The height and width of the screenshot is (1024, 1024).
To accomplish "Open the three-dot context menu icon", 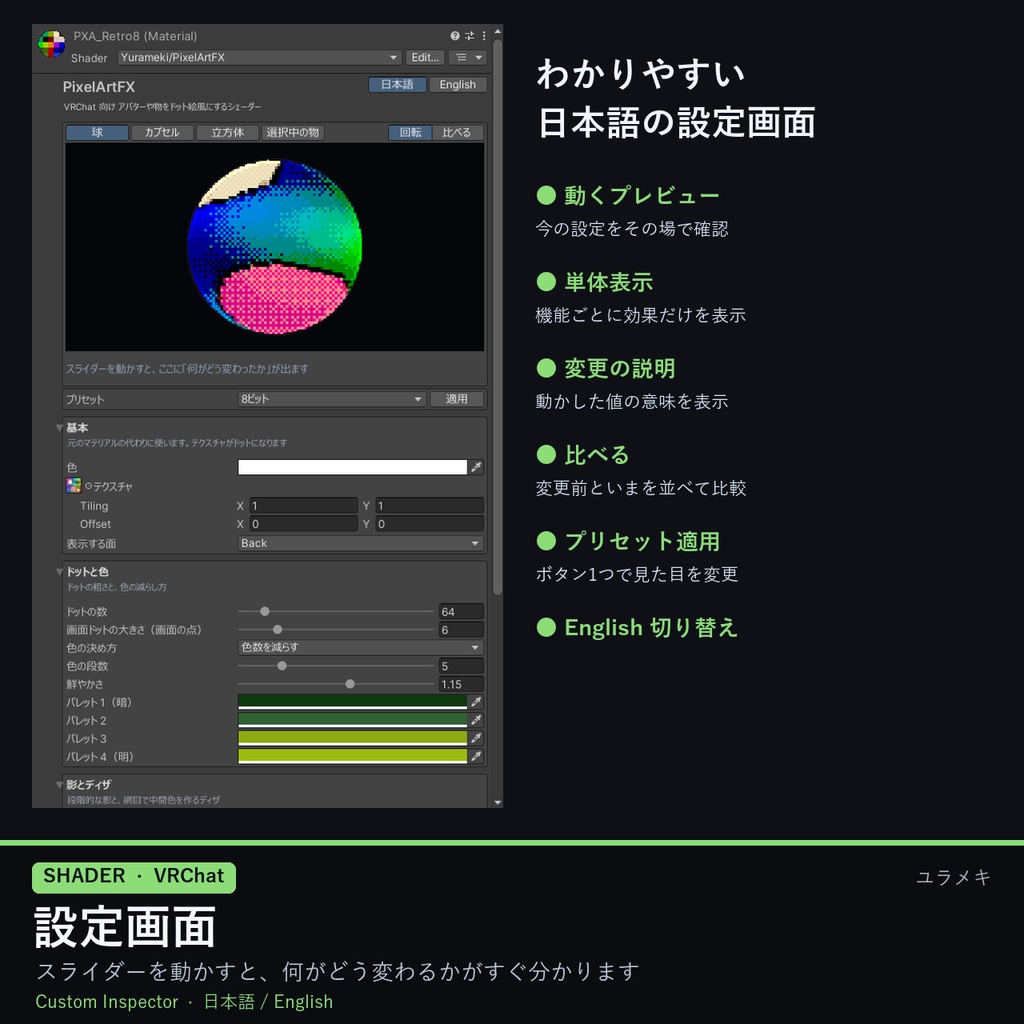I will pos(484,36).
